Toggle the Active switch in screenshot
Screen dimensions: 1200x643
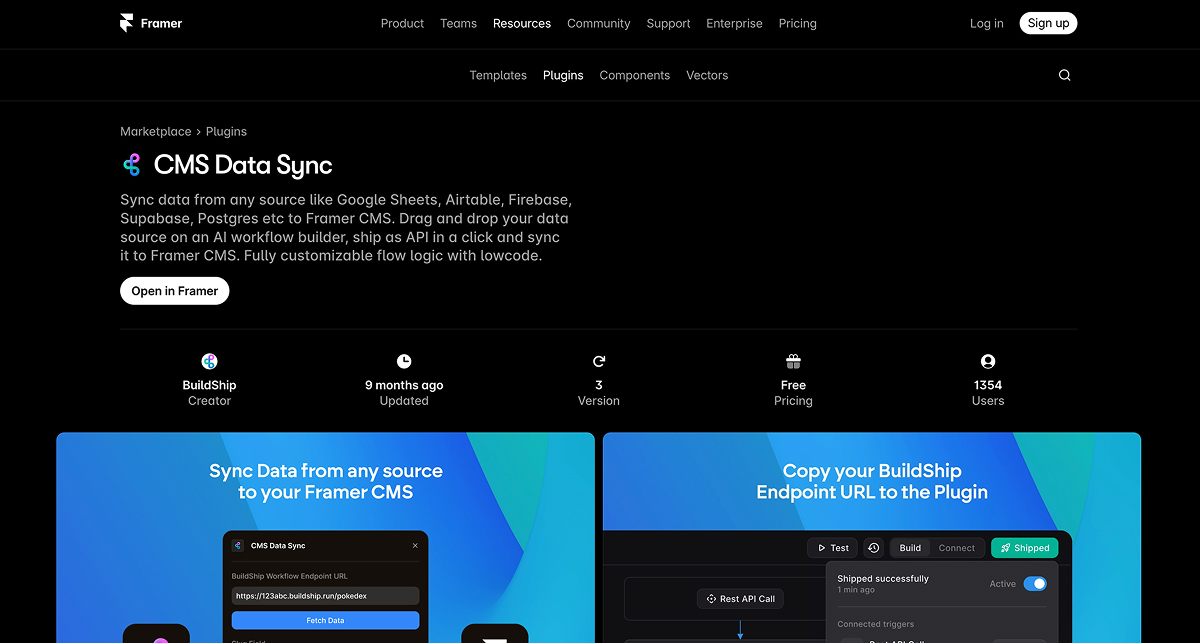pos(1035,584)
